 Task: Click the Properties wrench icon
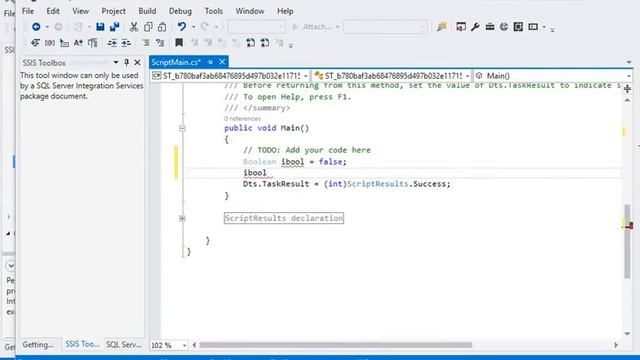[475, 27]
